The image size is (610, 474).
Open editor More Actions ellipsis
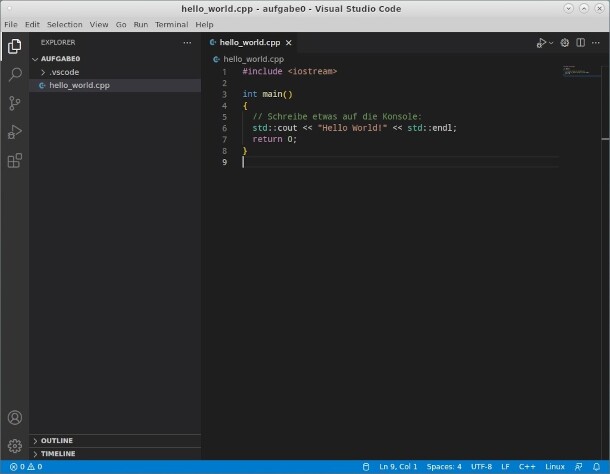(596, 43)
